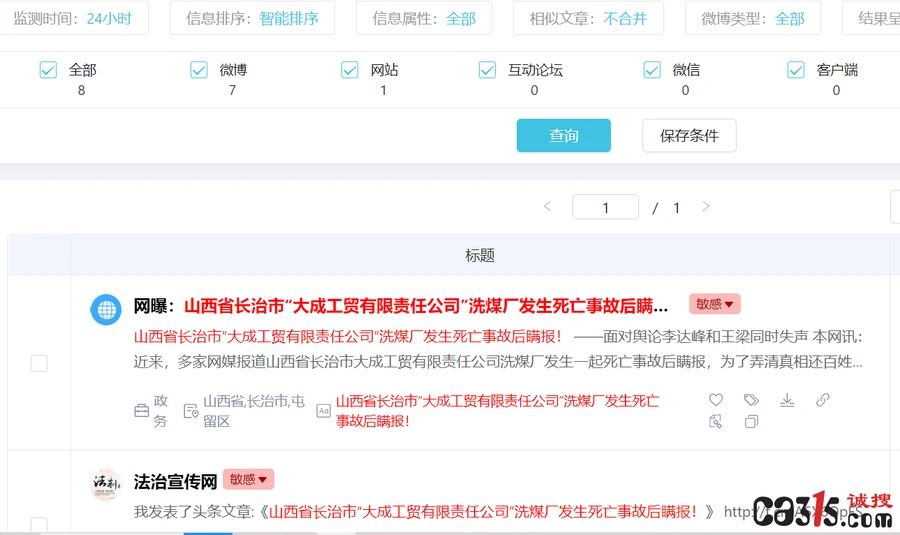
Task: Open the 敏感 tag dropdown on first result
Action: pos(715,304)
